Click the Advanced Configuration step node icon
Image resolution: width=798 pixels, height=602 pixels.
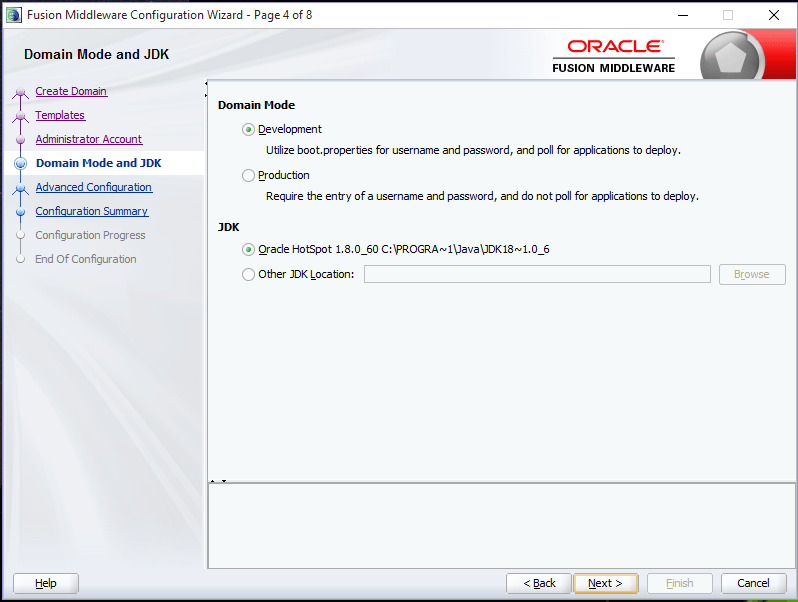click(x=20, y=188)
